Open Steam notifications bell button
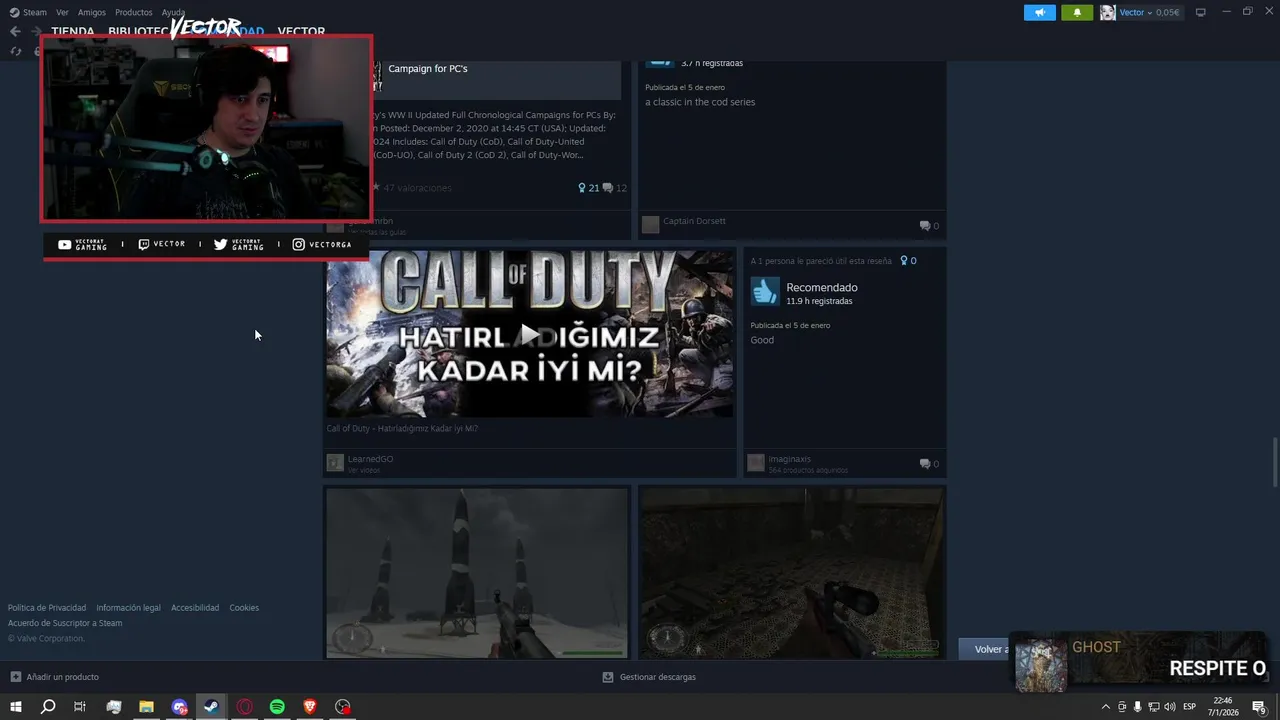 pos(1077,13)
